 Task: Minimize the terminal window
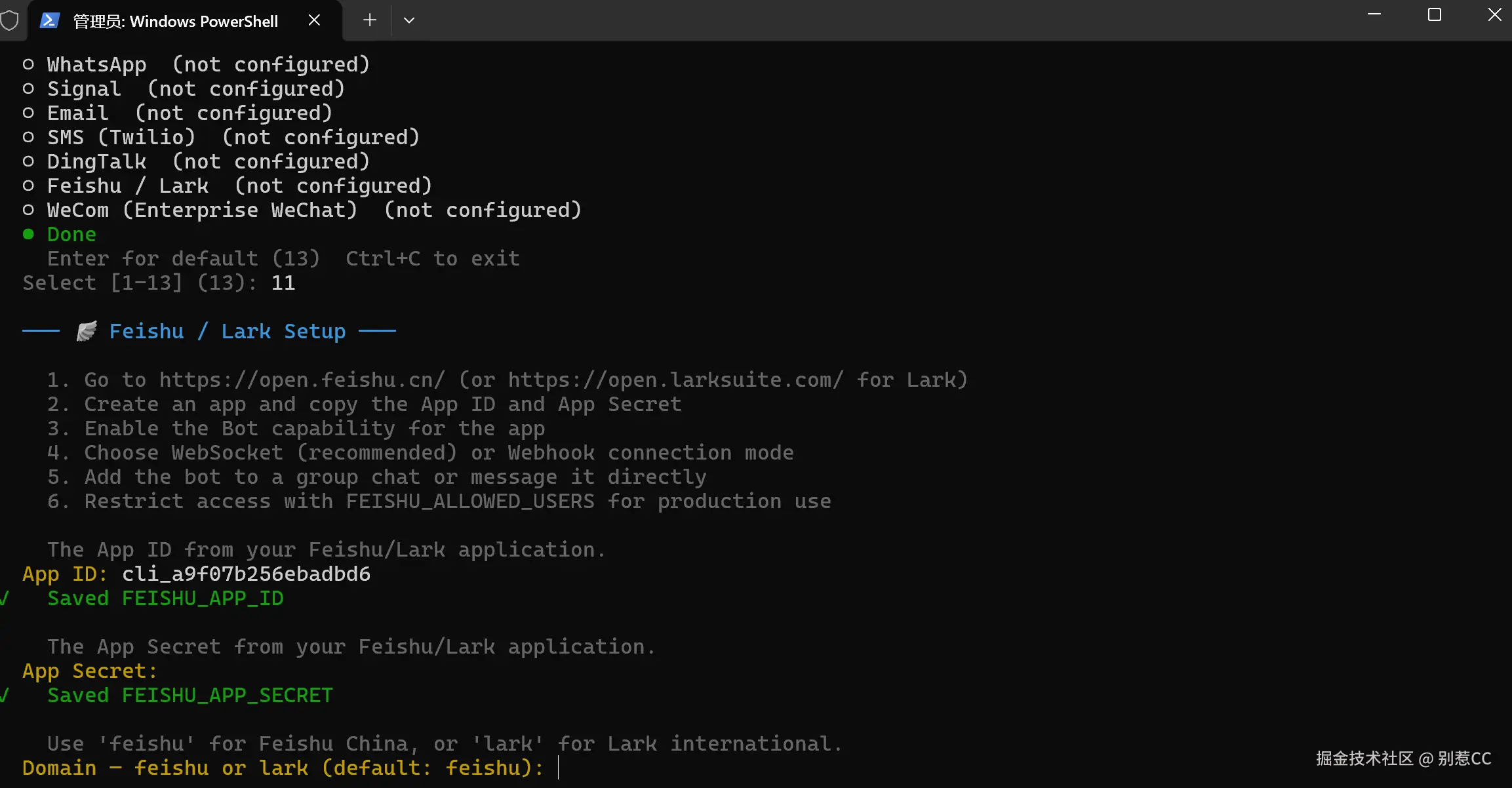point(1374,15)
